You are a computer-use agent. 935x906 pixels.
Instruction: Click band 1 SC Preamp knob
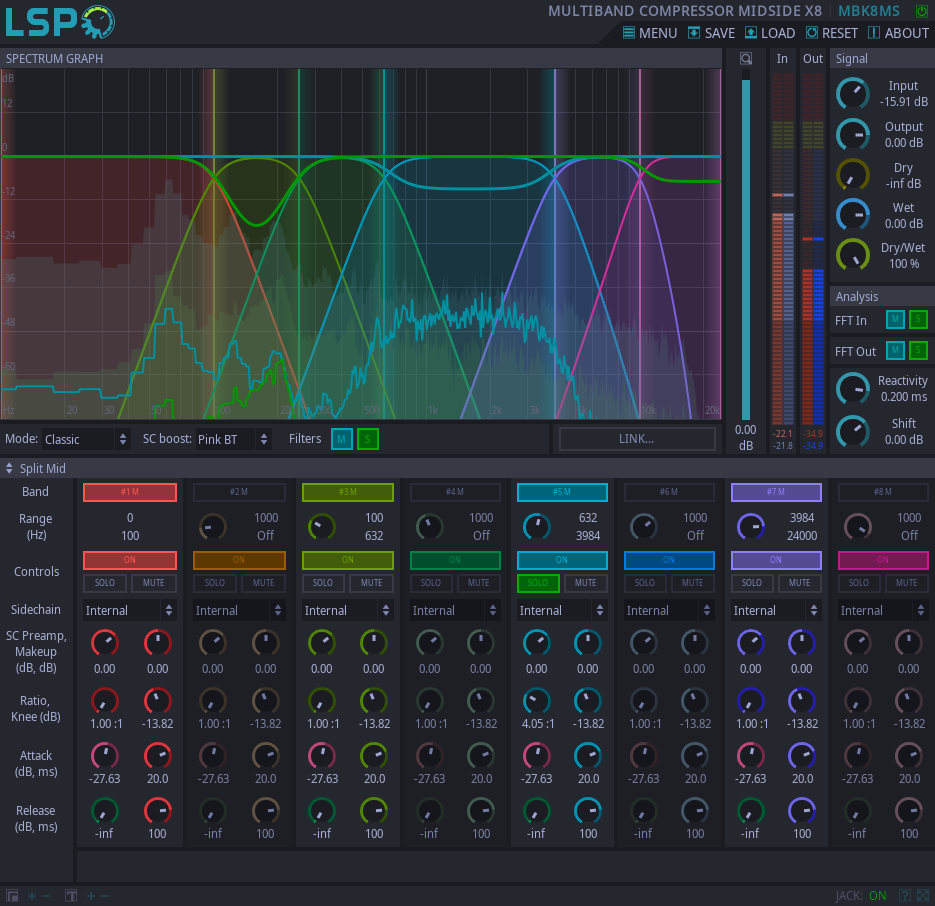(104, 643)
